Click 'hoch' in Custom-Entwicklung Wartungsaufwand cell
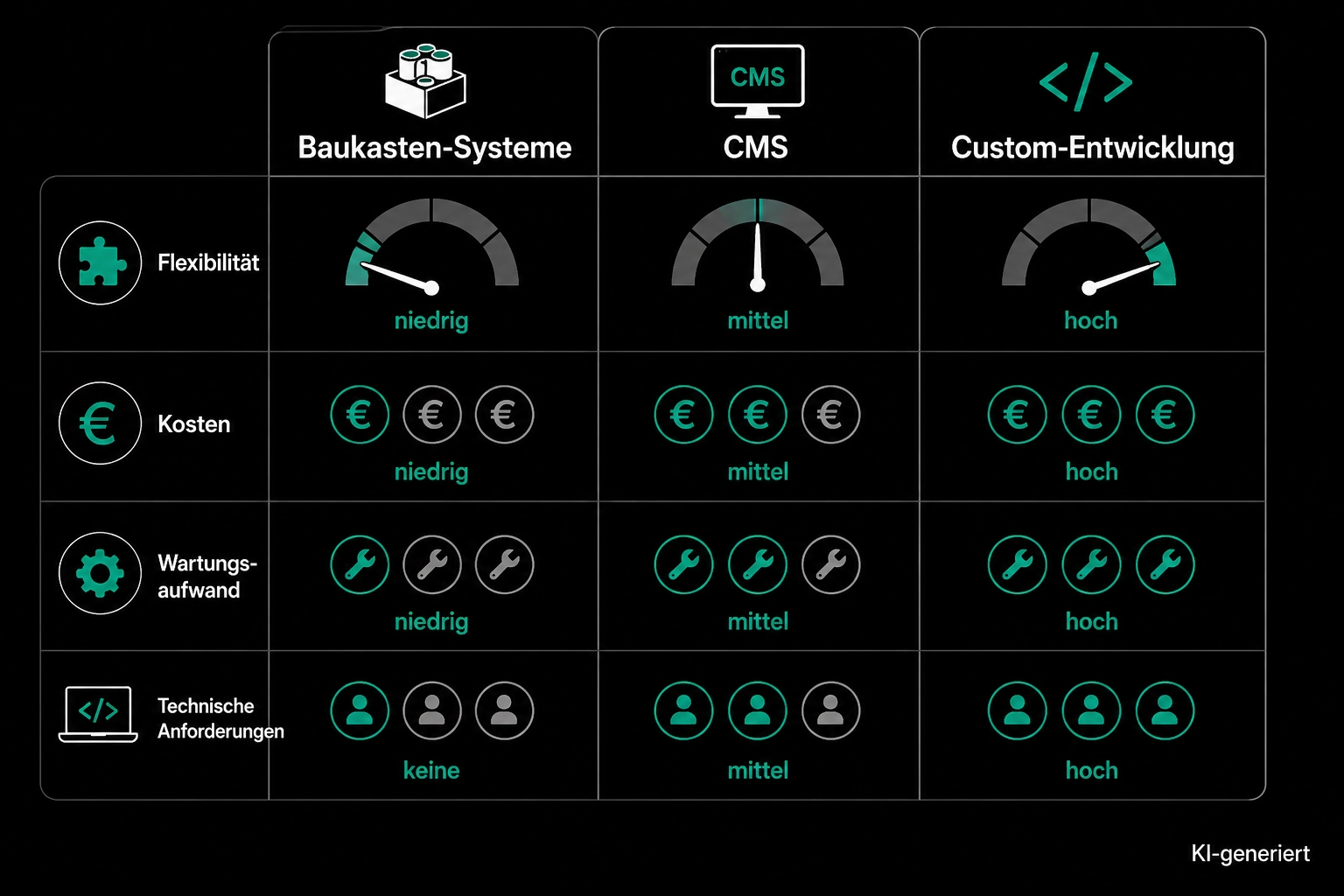Viewport: 1344px width, 896px height. [1092, 621]
